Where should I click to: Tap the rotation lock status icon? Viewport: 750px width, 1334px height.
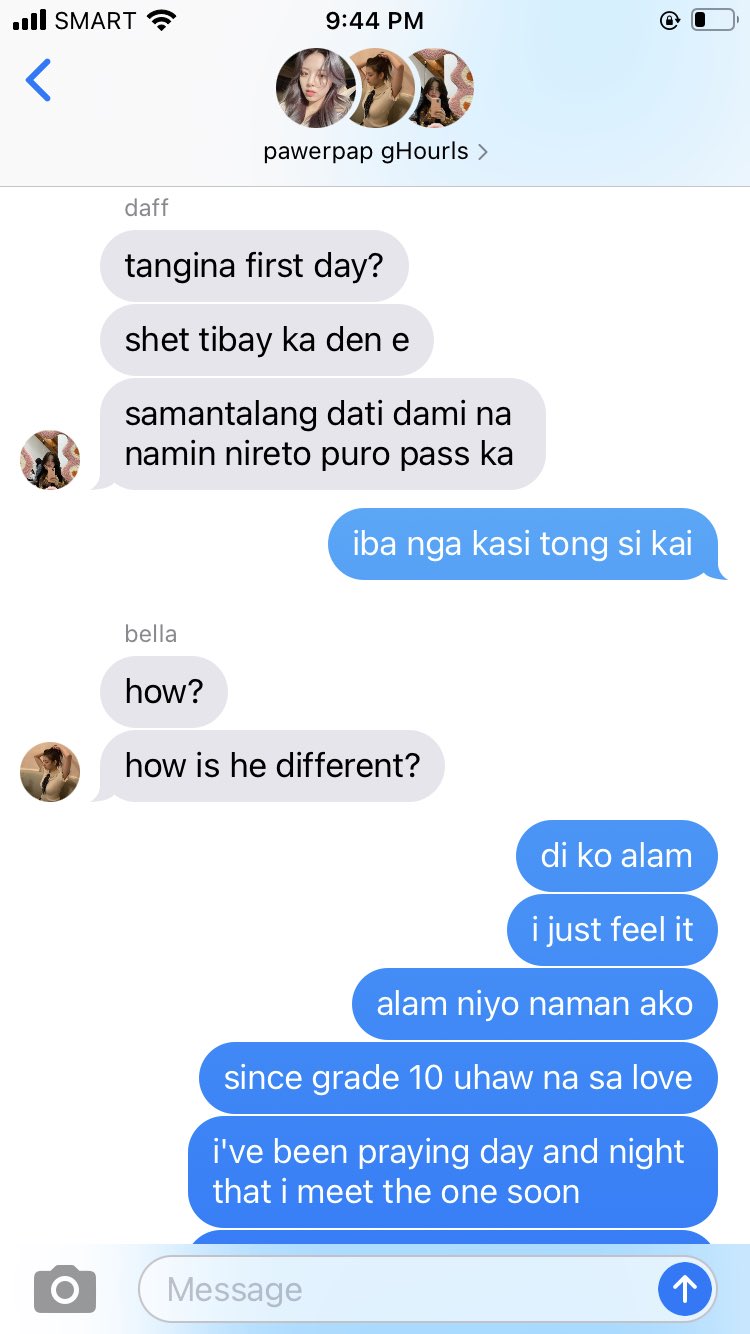670,20
